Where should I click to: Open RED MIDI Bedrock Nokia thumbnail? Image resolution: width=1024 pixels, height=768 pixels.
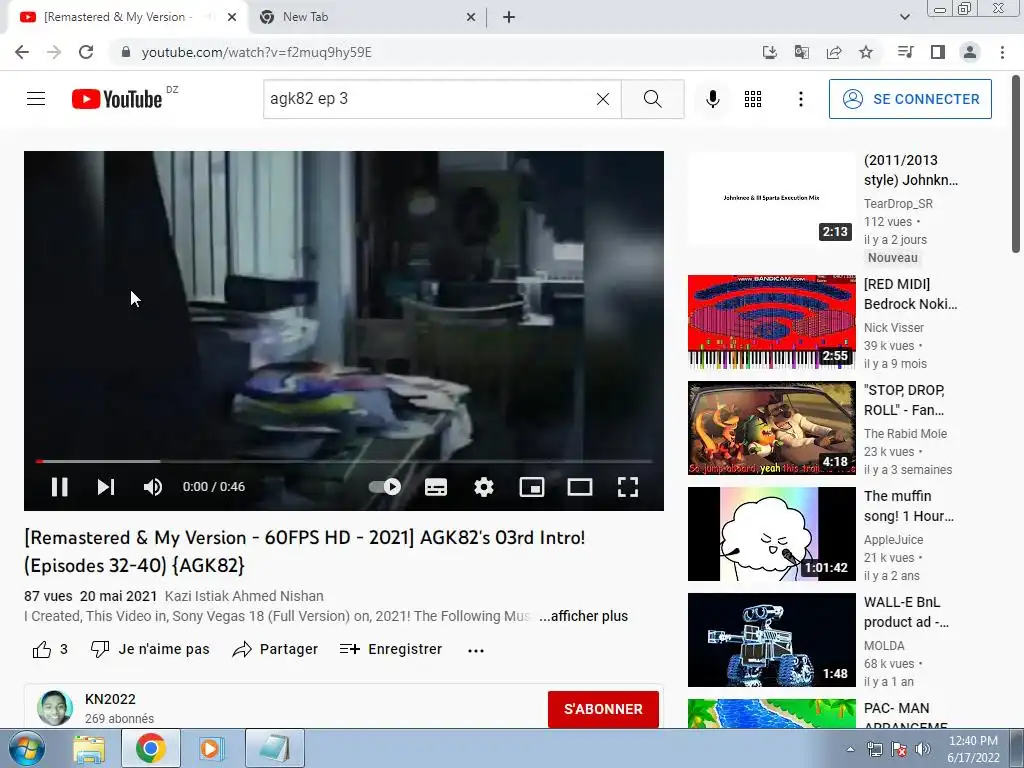pyautogui.click(x=771, y=322)
